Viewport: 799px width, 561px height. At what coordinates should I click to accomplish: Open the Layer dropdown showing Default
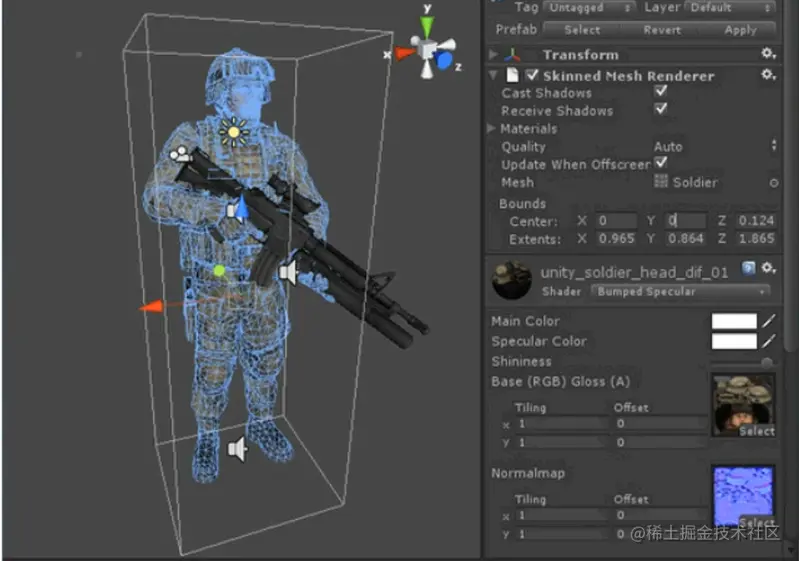731,8
